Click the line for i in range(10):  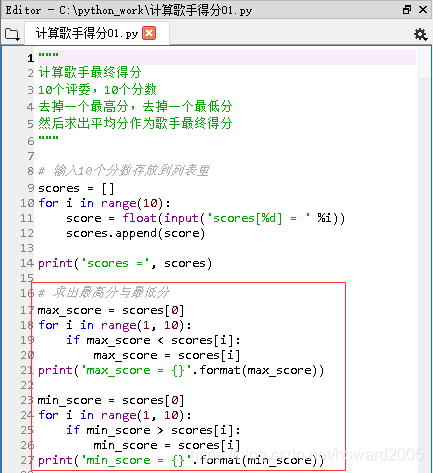click(104, 203)
